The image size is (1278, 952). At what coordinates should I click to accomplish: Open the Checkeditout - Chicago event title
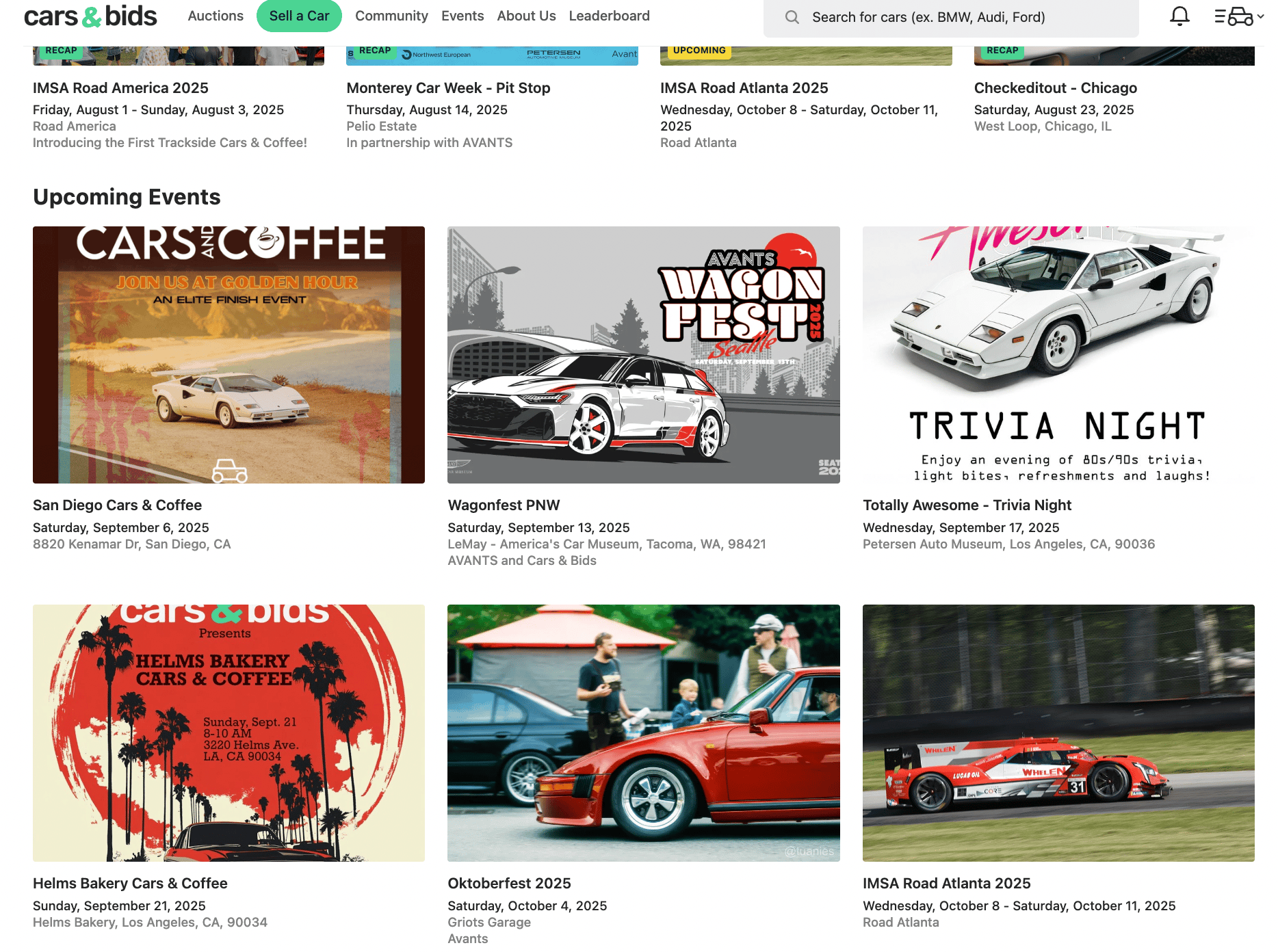tap(1055, 88)
